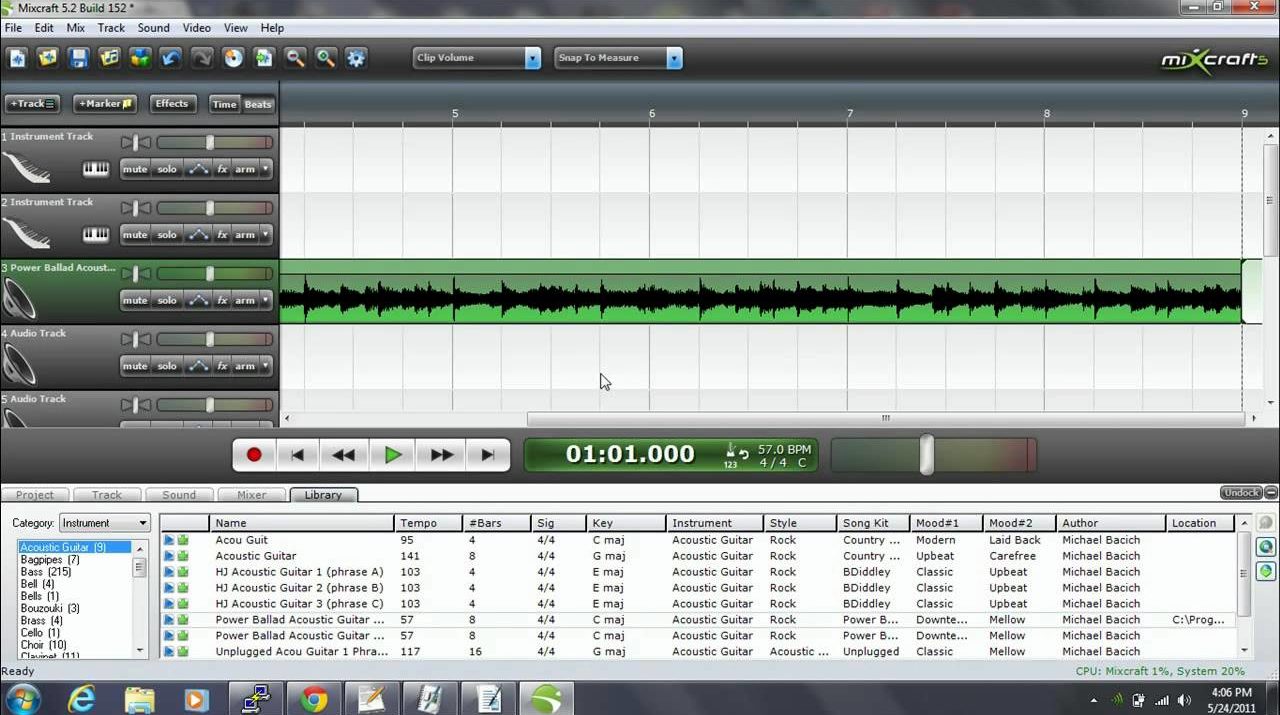The width and height of the screenshot is (1280, 715).
Task: Click the Burn CD disc icon
Action: click(233, 58)
